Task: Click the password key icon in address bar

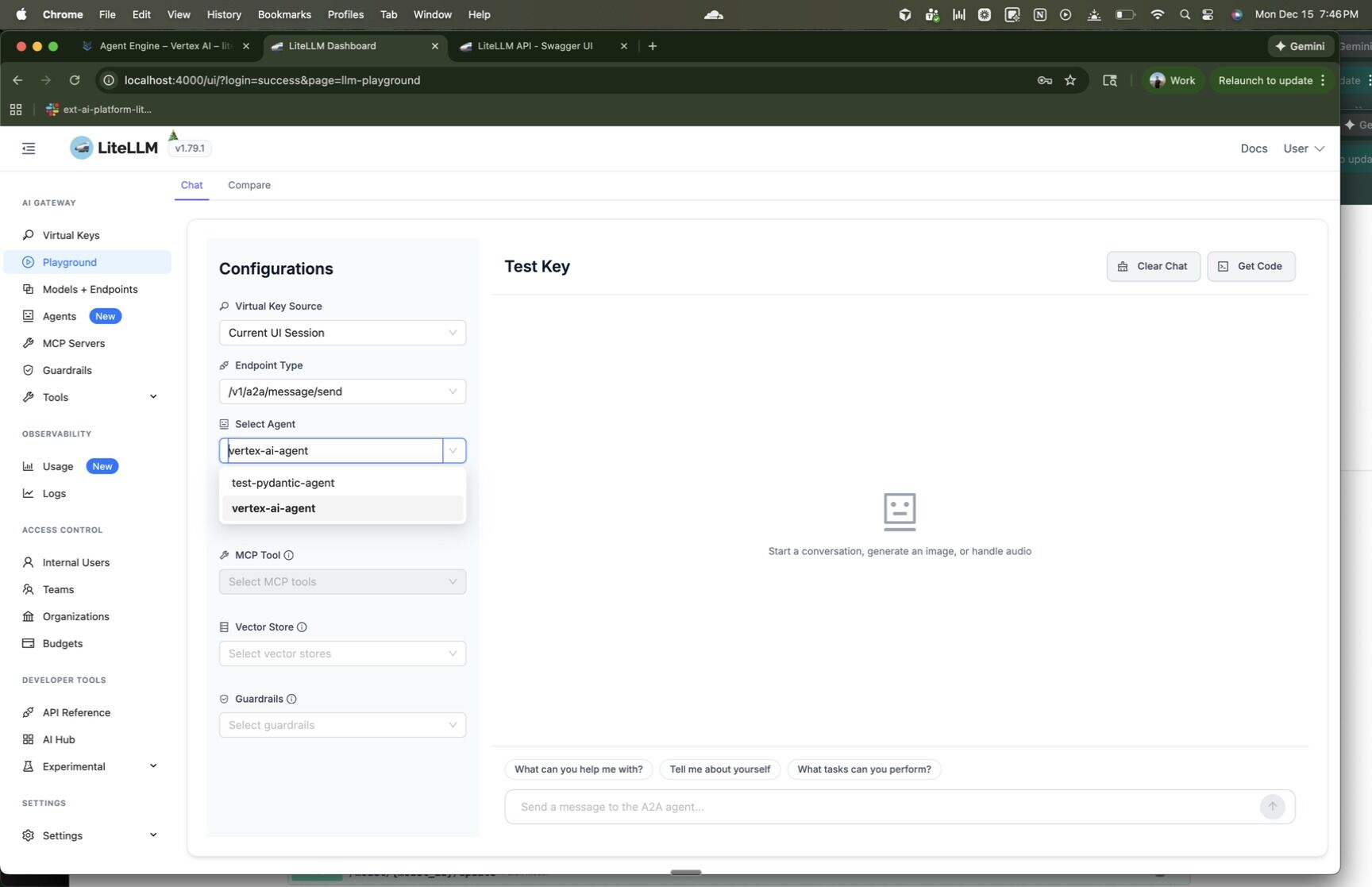Action: [1045, 80]
